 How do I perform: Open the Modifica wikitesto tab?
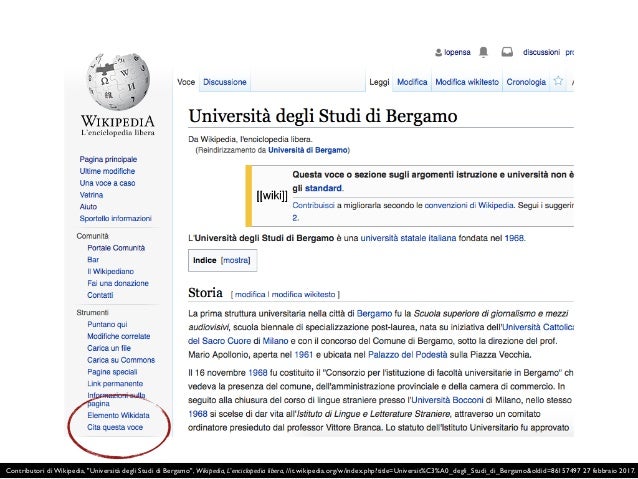(x=467, y=82)
